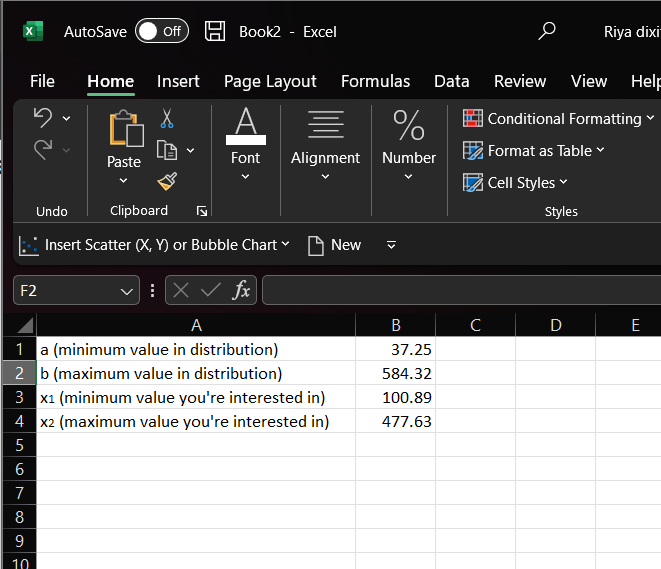The width and height of the screenshot is (661, 569).
Task: Toggle the AutoSave switch
Action: tap(161, 31)
